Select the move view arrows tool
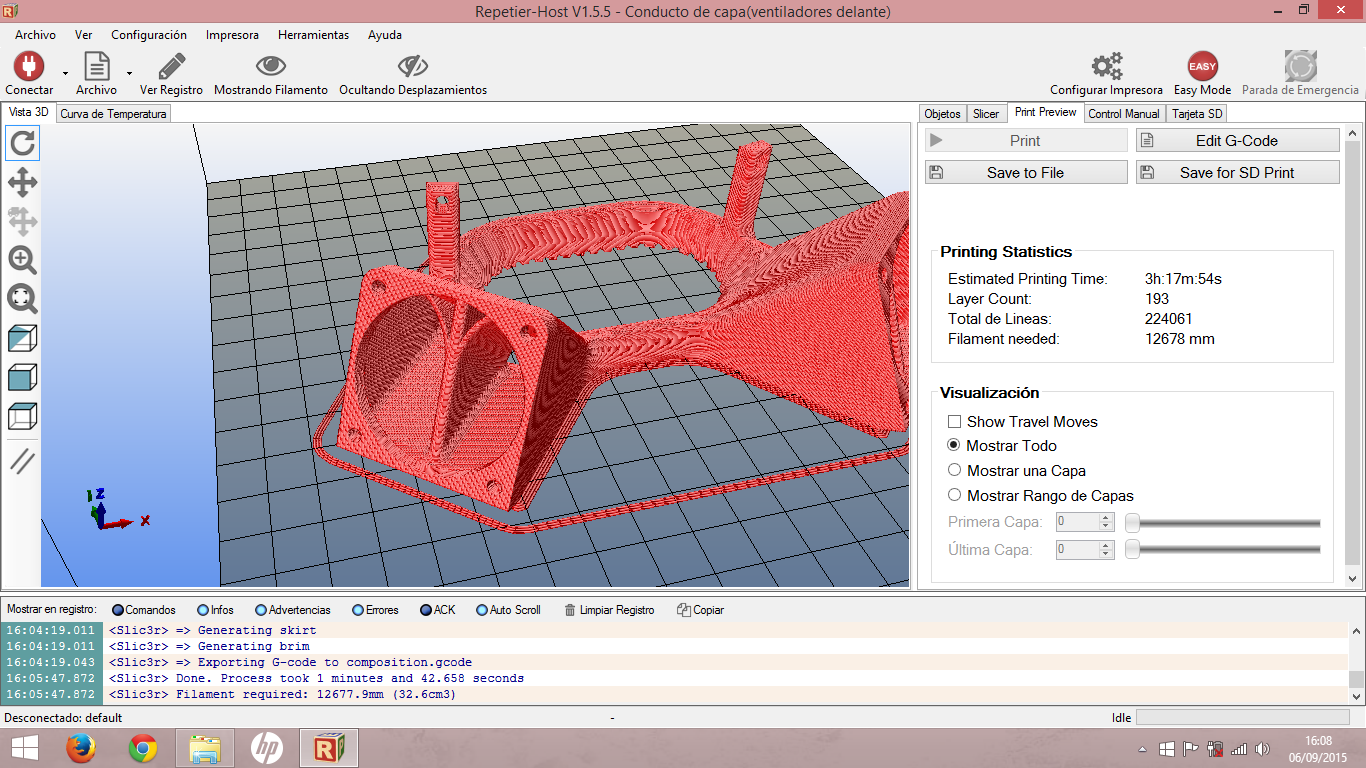This screenshot has height=768, width=1366. point(22,182)
